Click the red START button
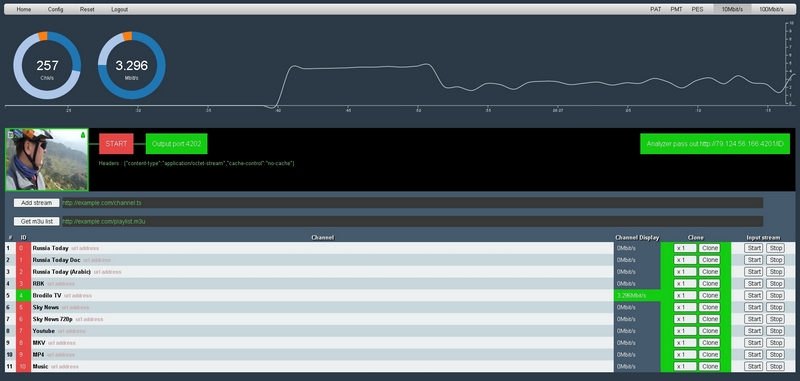 pyautogui.click(x=116, y=144)
